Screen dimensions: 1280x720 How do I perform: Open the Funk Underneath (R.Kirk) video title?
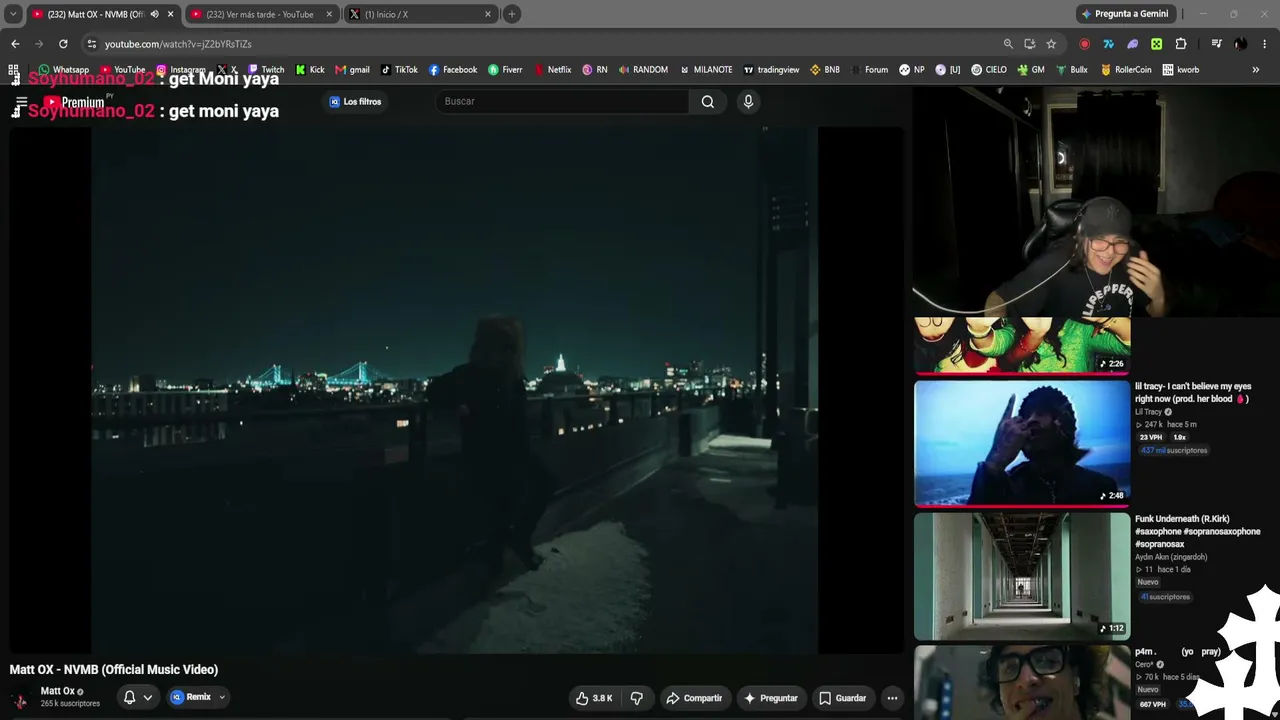tap(1197, 532)
